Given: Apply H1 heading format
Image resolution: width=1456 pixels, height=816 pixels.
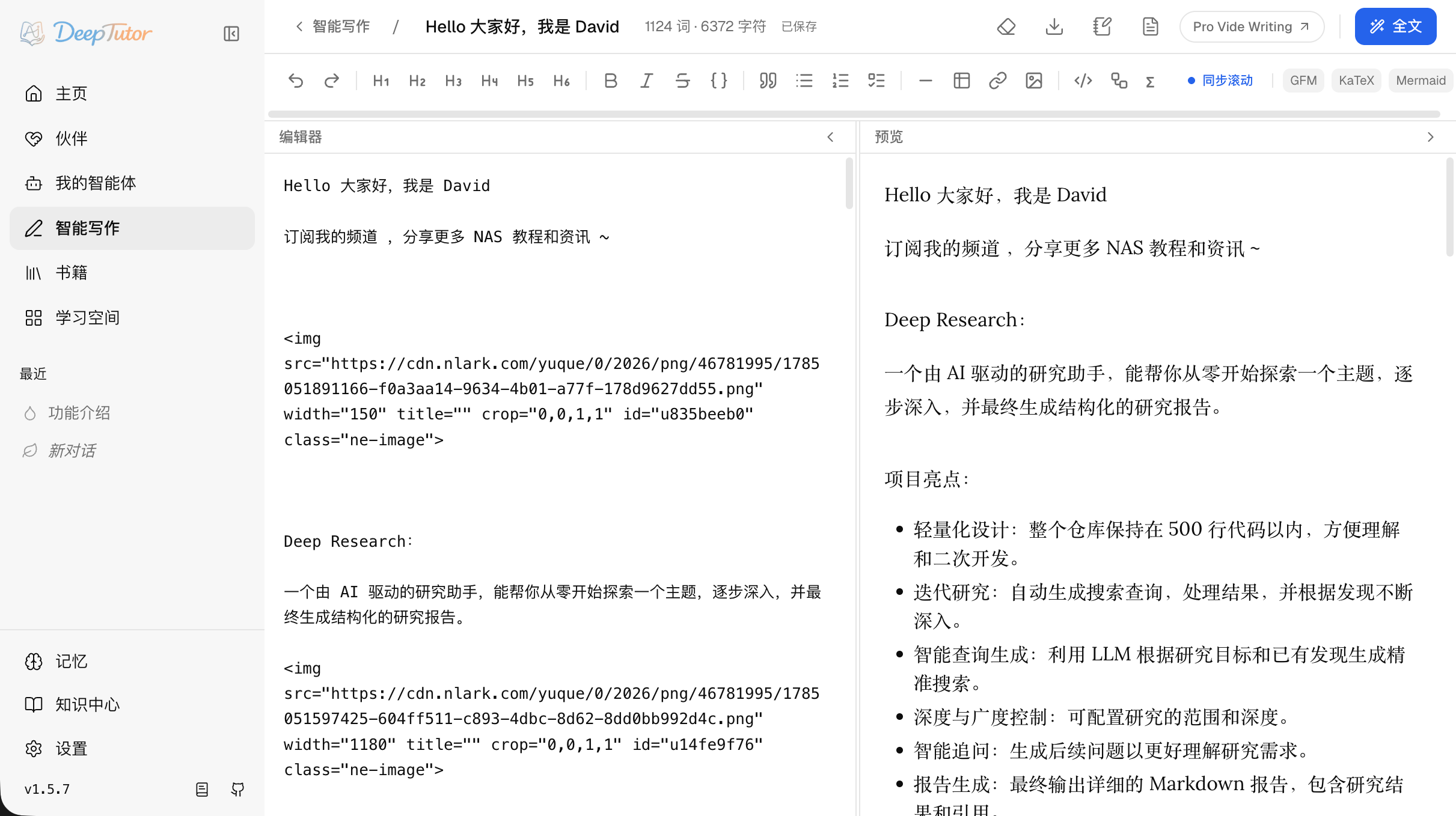Looking at the screenshot, I should pos(381,81).
